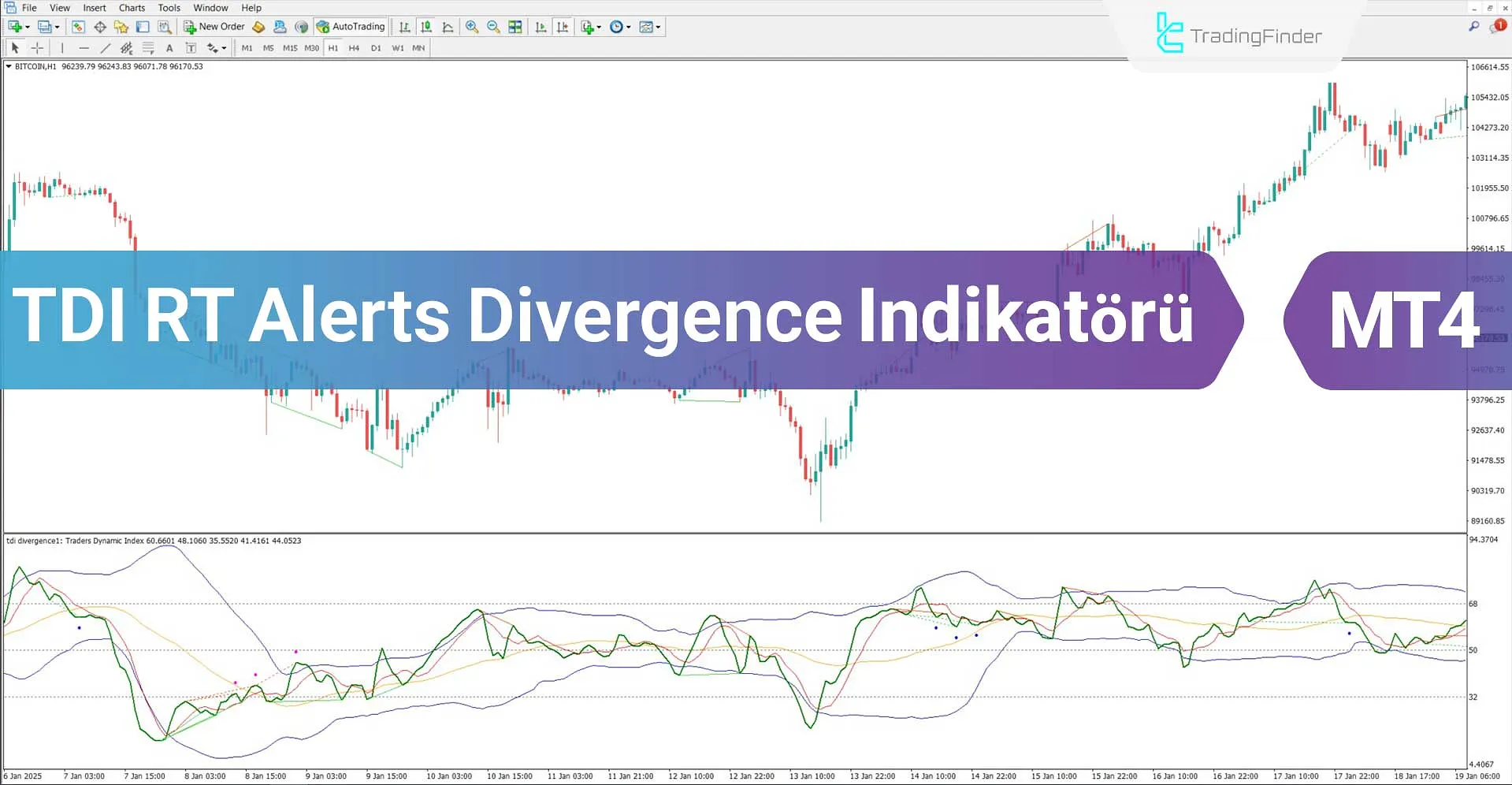Zoom in on the chart

(471, 26)
